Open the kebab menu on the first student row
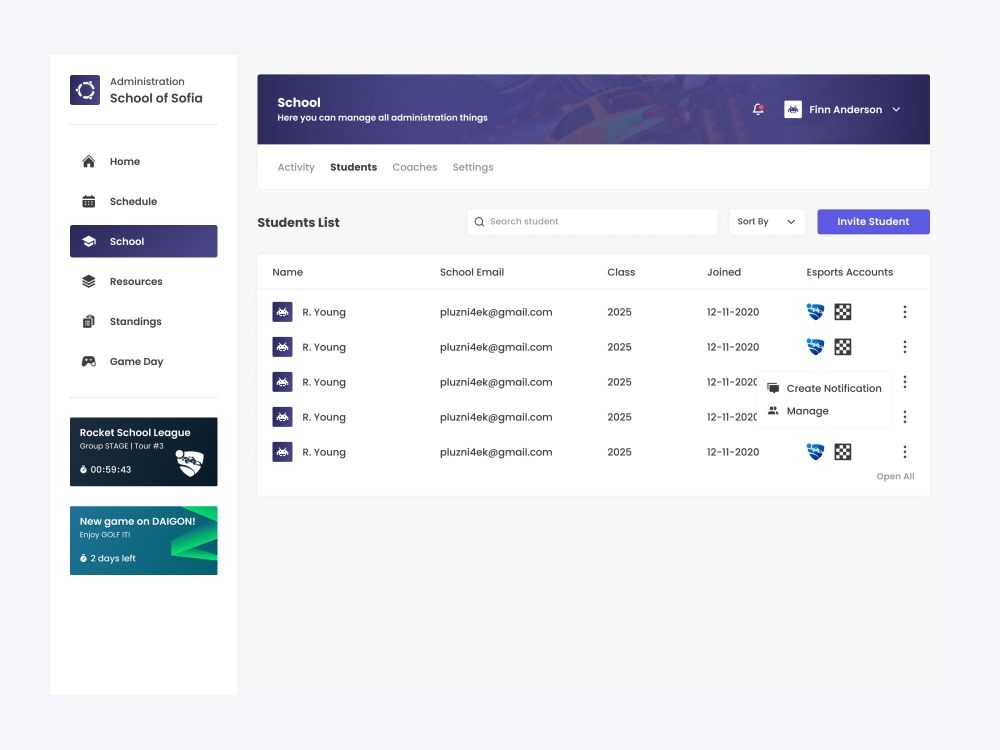 click(x=905, y=311)
